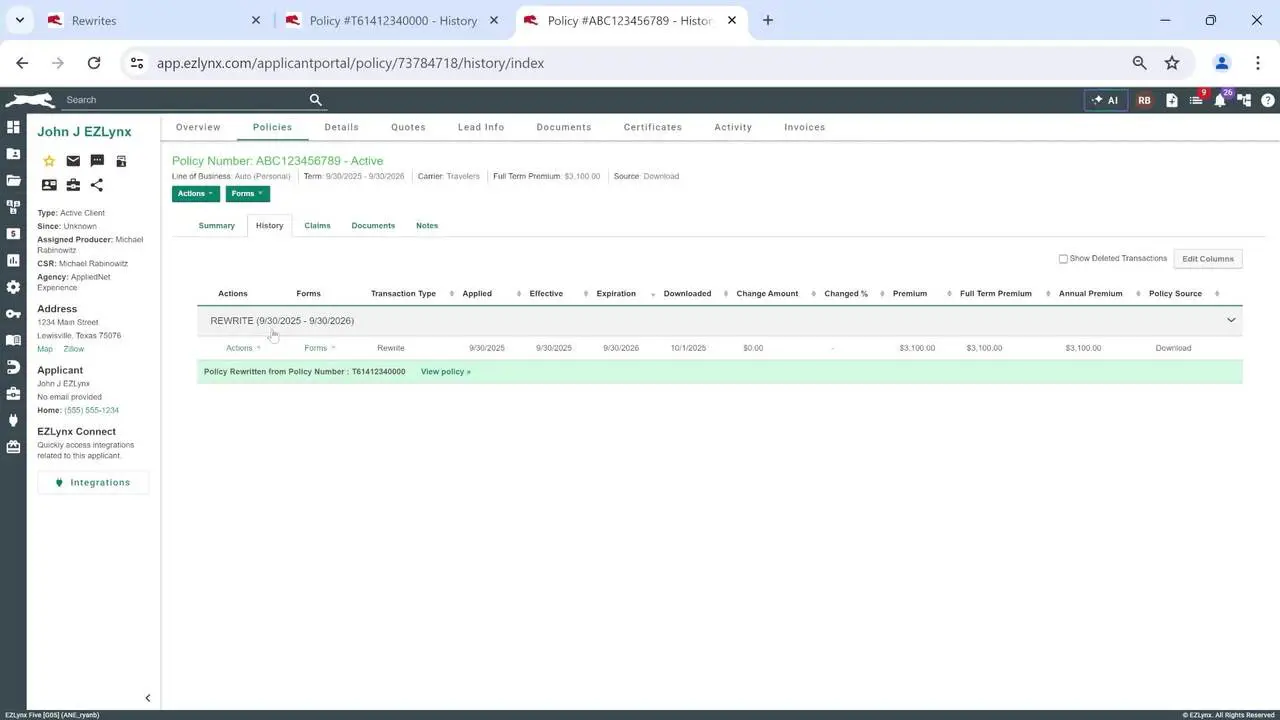Open the green Actions dropdown button
This screenshot has height=720, width=1280.
[x=195, y=194]
